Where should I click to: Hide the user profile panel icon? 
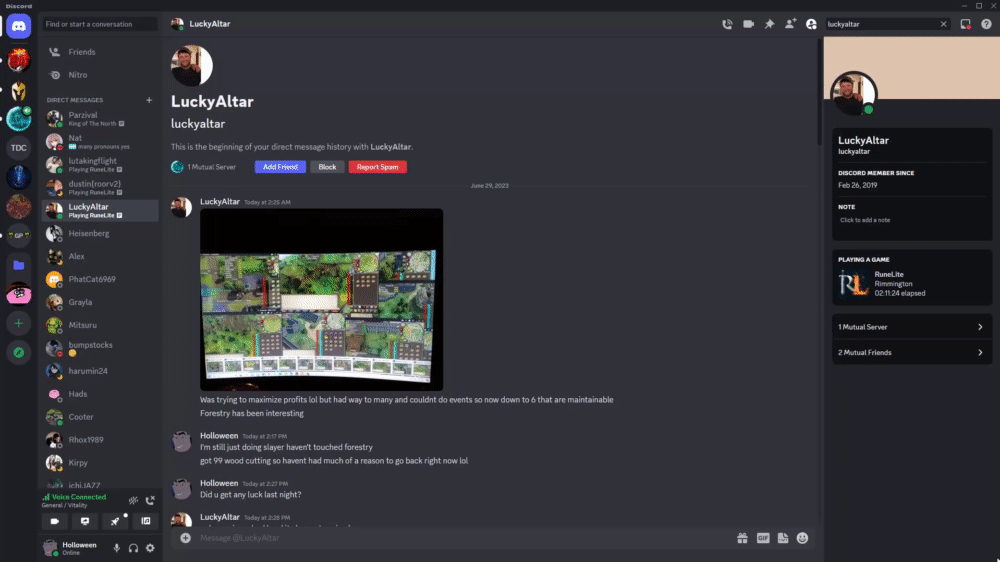(x=811, y=24)
